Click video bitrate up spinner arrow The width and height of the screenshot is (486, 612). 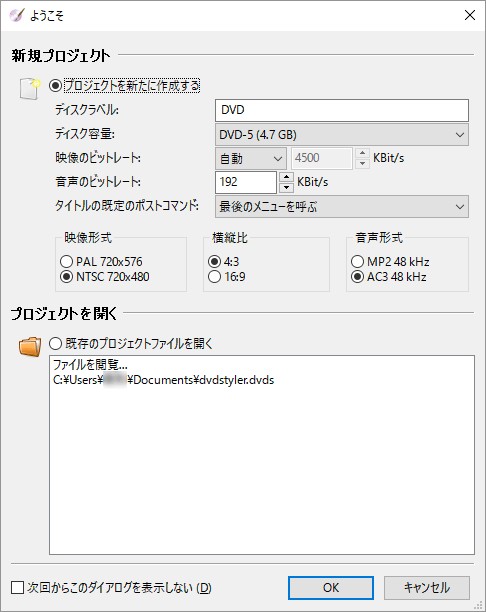pos(362,153)
